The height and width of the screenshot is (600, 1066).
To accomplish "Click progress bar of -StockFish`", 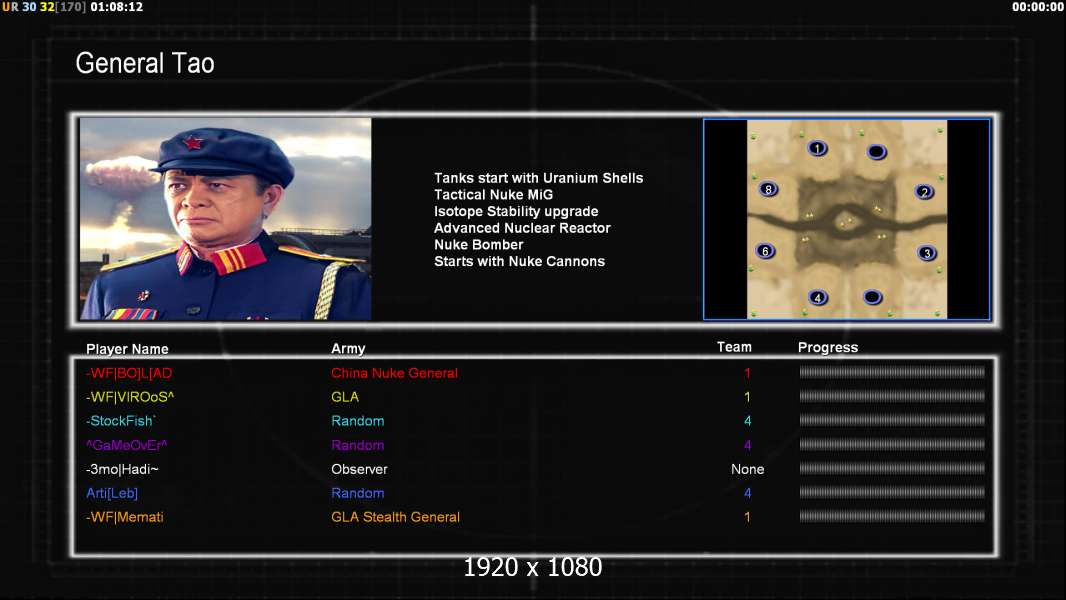I will tap(892, 420).
